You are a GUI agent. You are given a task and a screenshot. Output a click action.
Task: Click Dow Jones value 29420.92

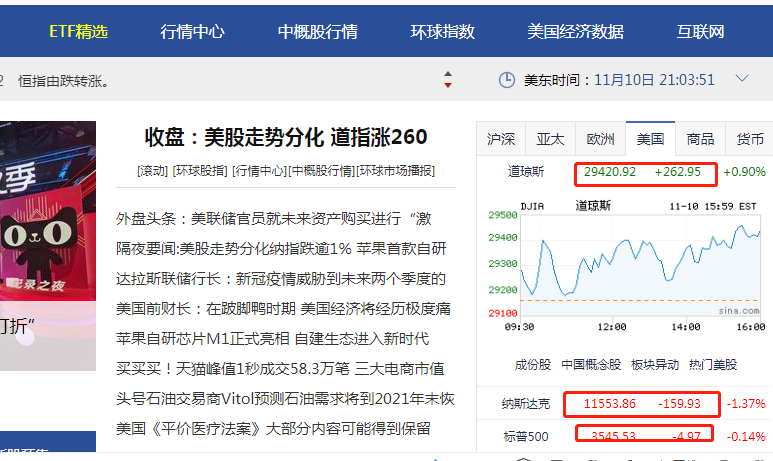point(610,172)
